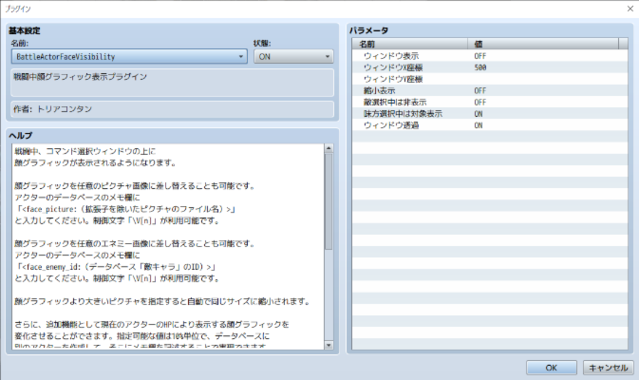
Task: Click the plugin description text box
Action: pos(172,82)
